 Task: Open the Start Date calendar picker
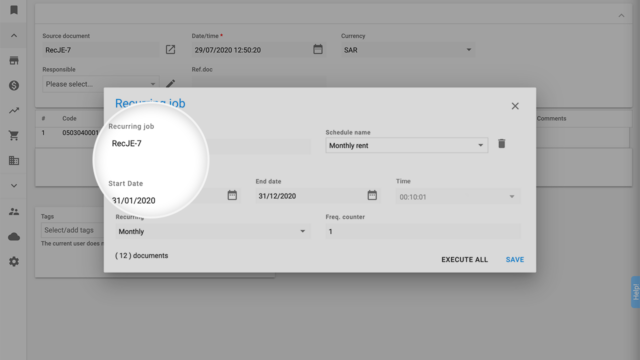point(232,195)
